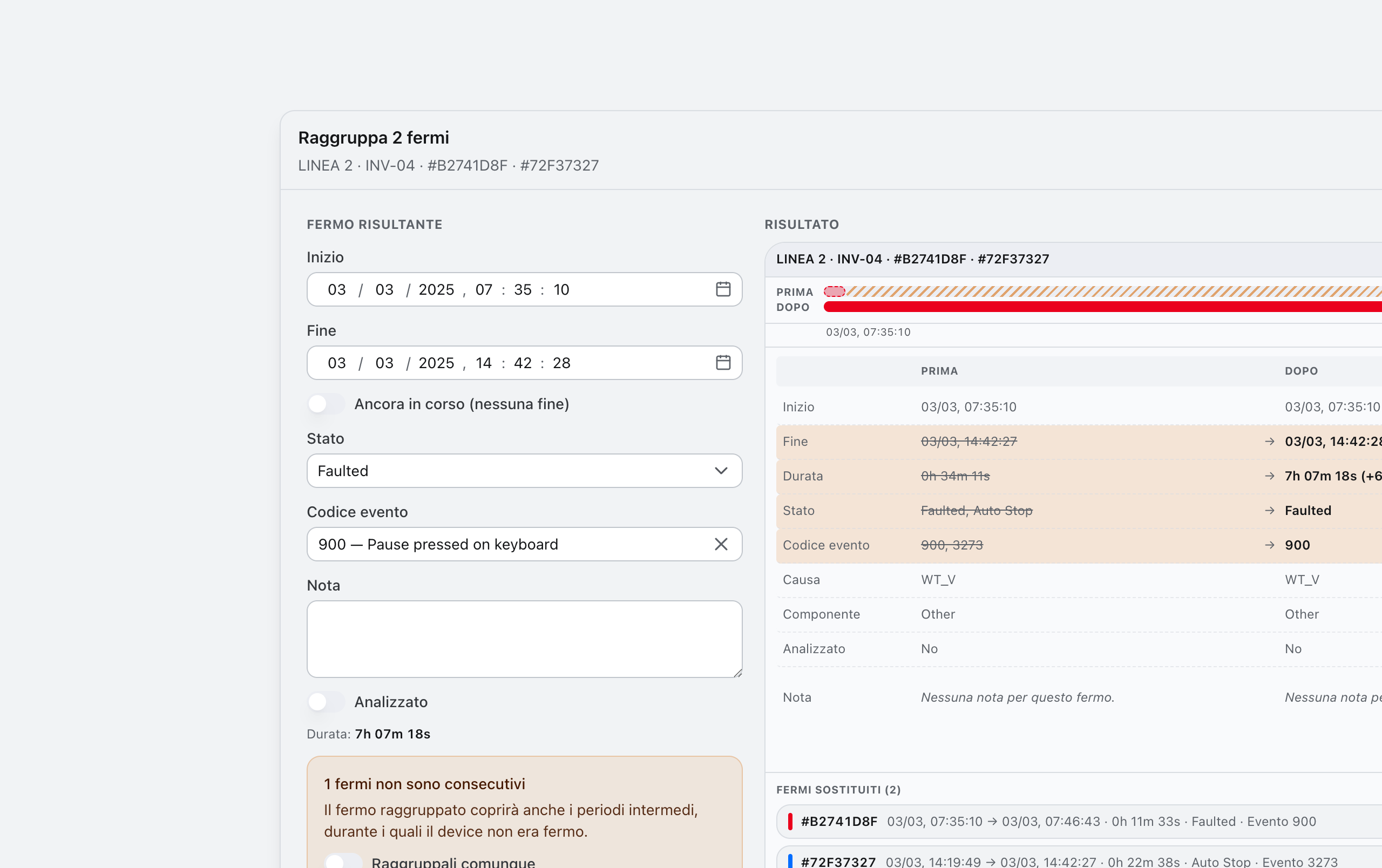Open the Codice evento combo box
Viewport: 1382px width, 868px height.
pyautogui.click(x=525, y=545)
